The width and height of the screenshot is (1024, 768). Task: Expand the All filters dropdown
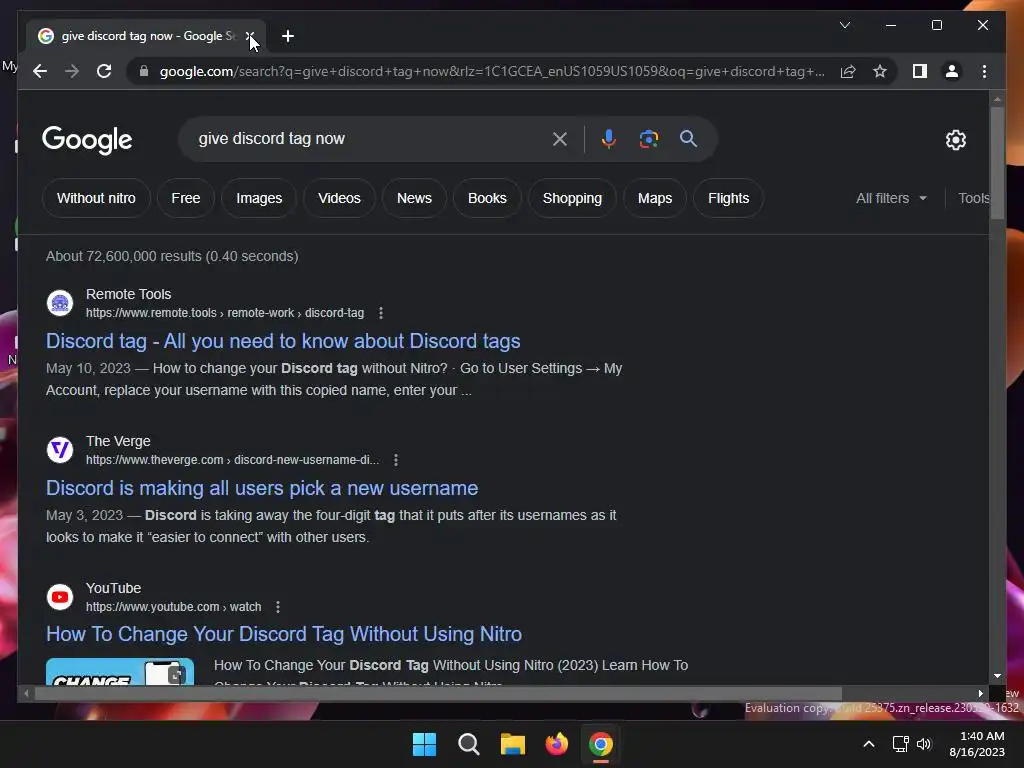(x=891, y=198)
